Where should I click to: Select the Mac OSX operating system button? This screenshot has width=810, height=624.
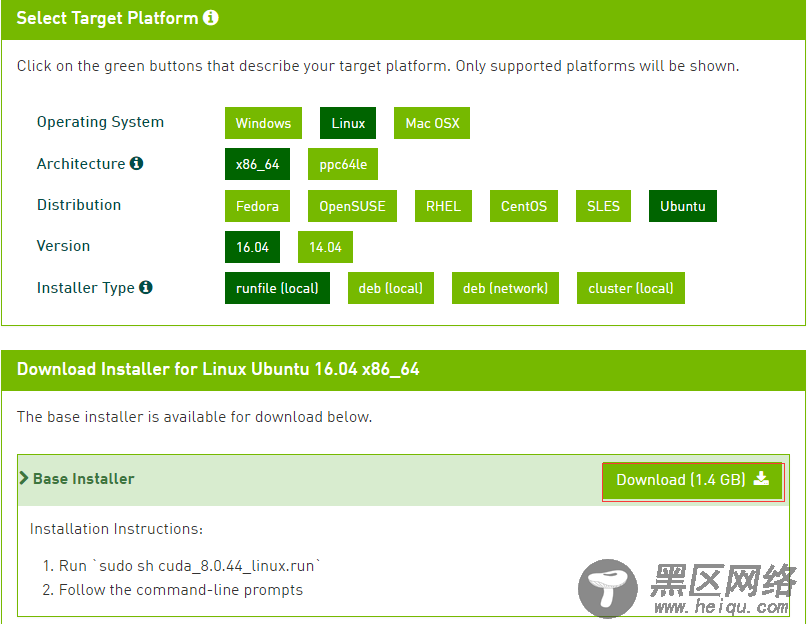pos(432,123)
